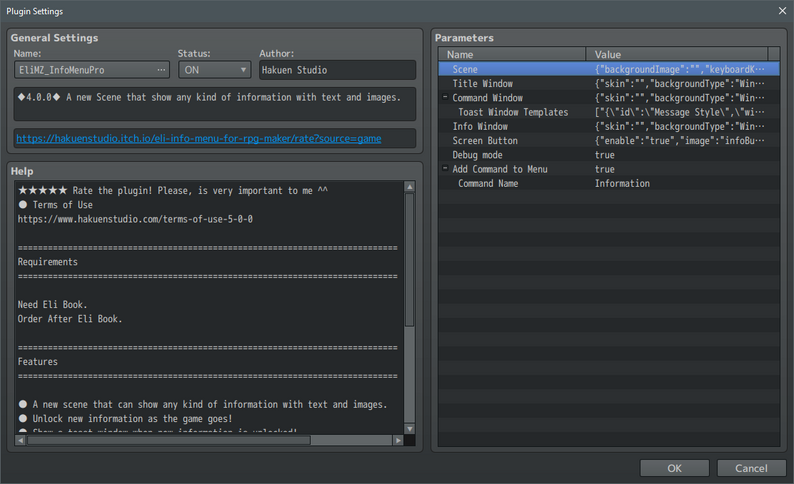
Task: Select Add Command to Menu row
Action: click(x=609, y=169)
